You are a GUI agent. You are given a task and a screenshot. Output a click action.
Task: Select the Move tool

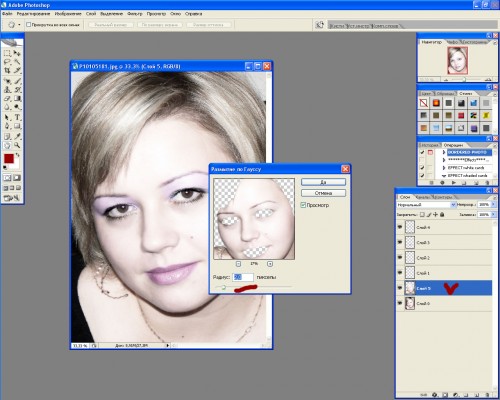click(17, 53)
